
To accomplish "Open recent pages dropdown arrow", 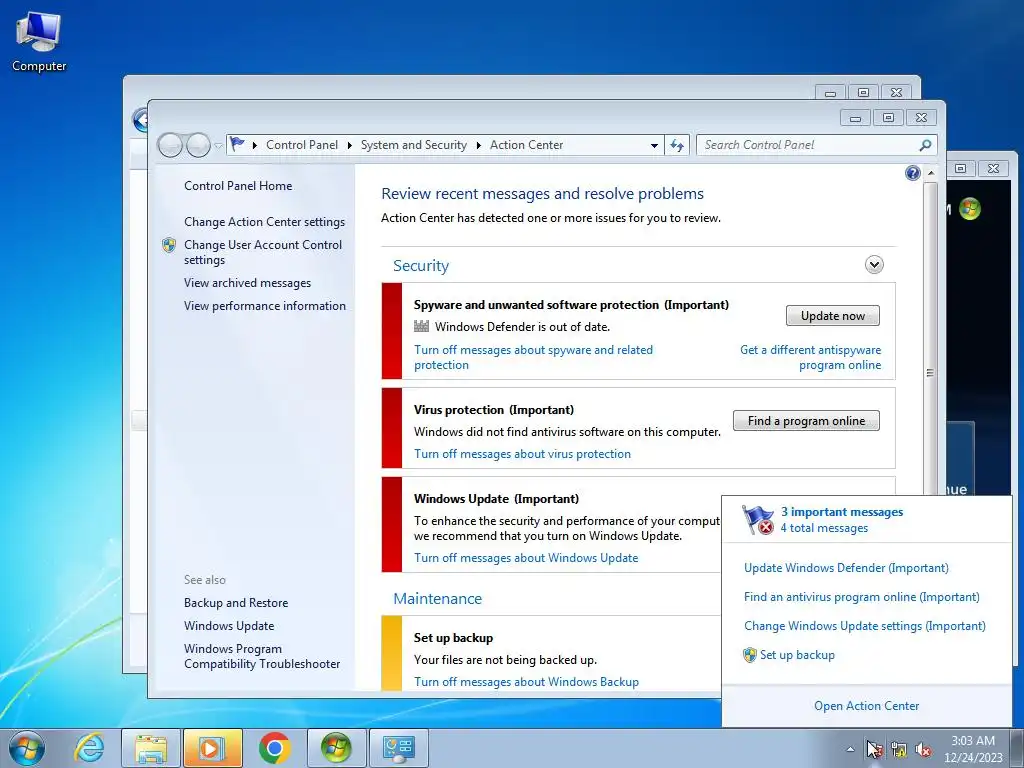I will 218,146.
